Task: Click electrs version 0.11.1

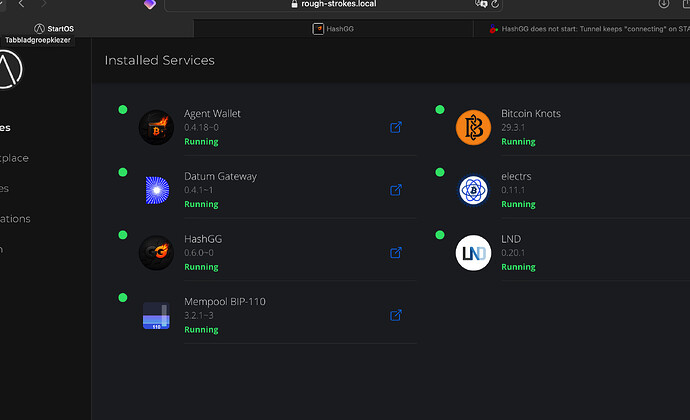Action: pyautogui.click(x=513, y=190)
